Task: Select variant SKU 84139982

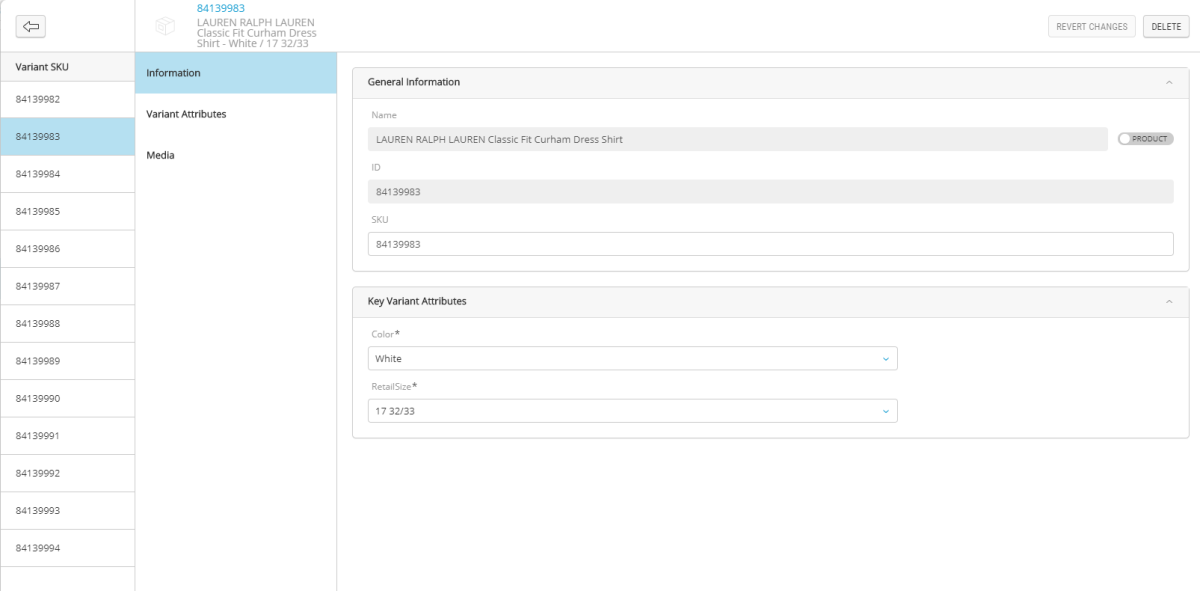Action: coord(38,99)
